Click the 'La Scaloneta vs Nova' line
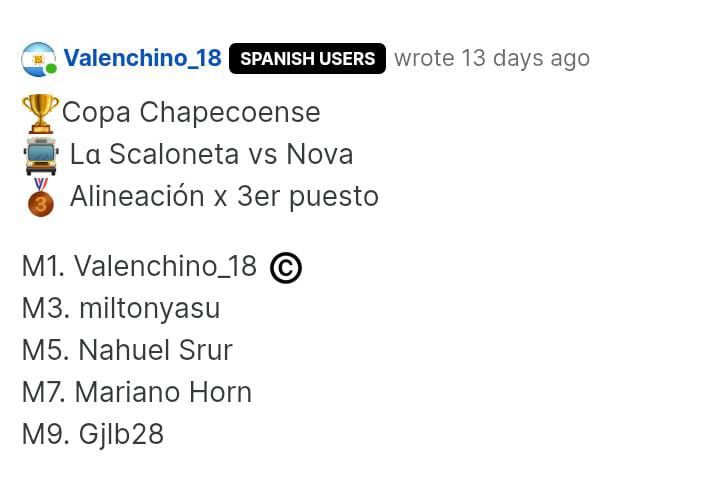720x499 pixels. (211, 154)
